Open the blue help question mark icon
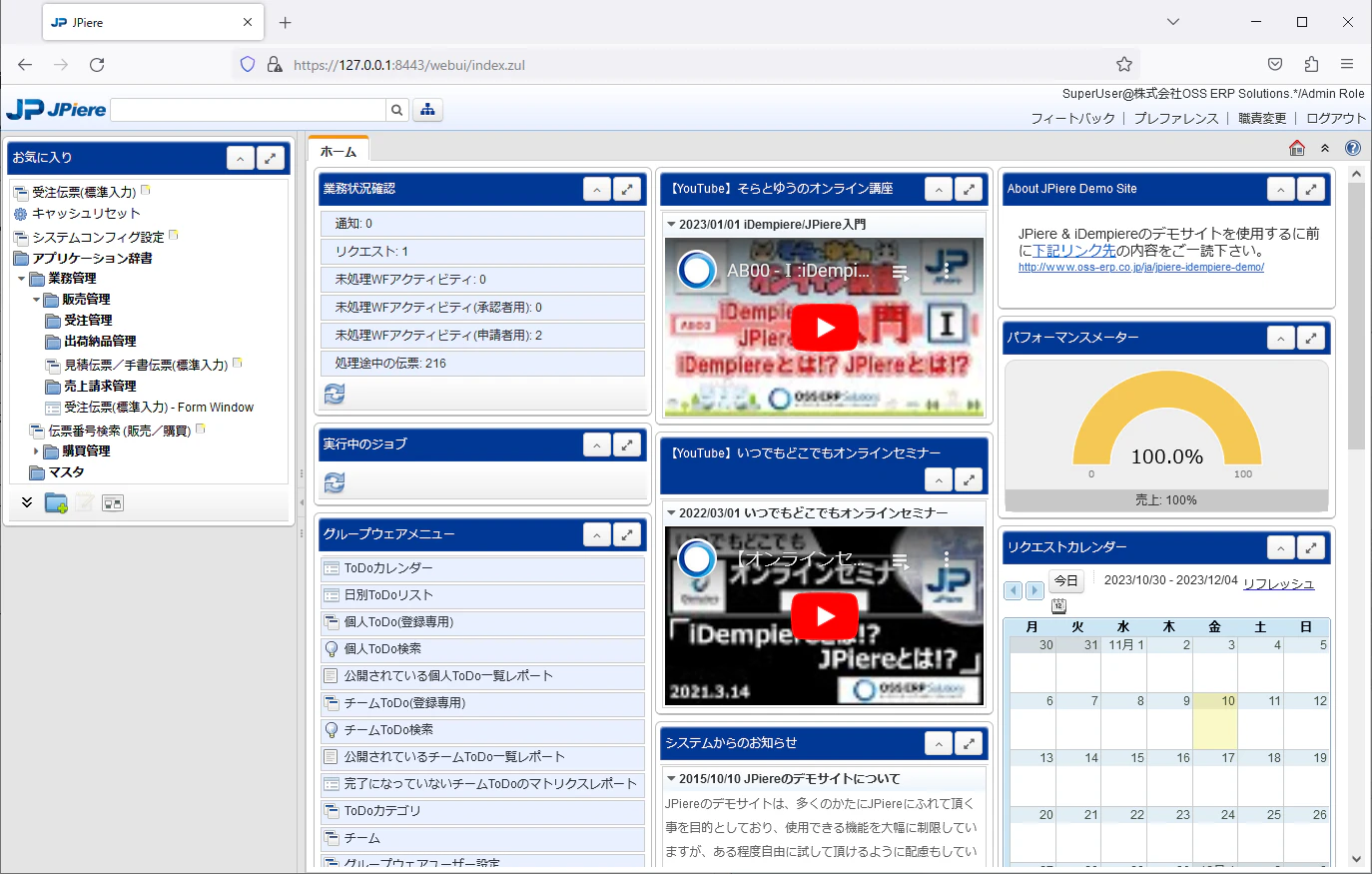This screenshot has width=1372, height=874. (x=1353, y=148)
